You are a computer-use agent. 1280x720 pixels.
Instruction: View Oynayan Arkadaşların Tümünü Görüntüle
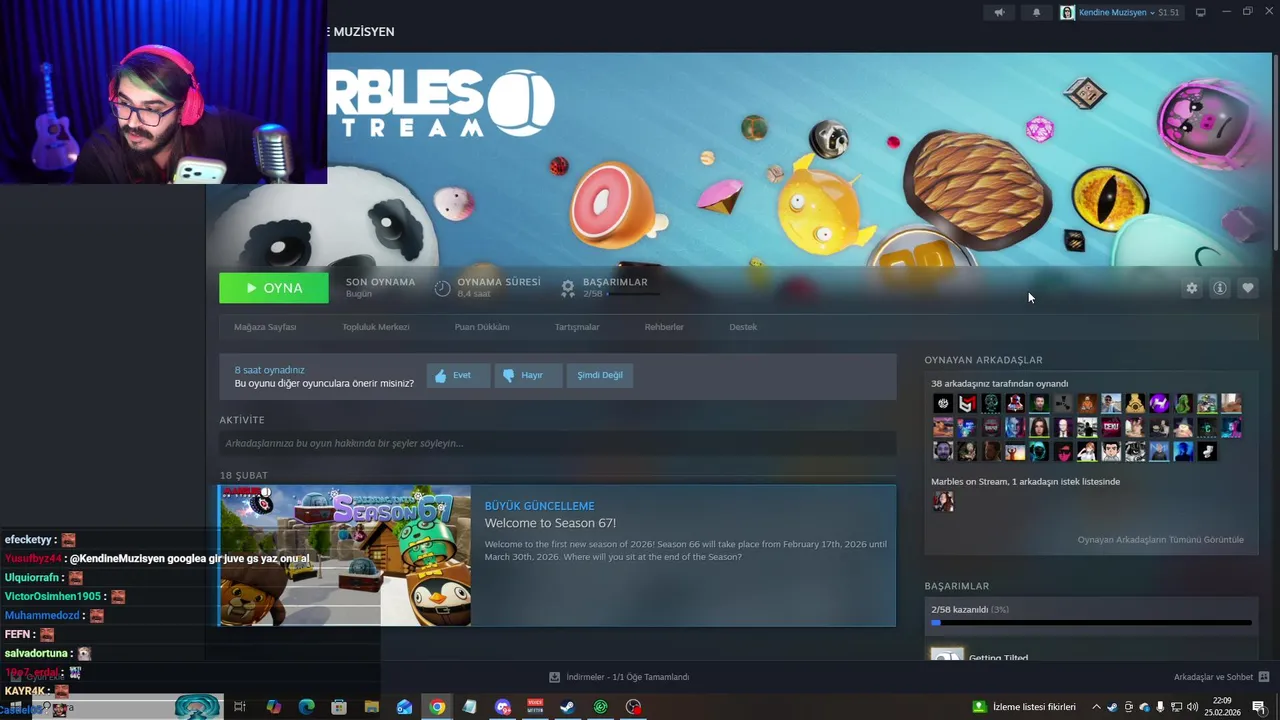pos(1160,540)
